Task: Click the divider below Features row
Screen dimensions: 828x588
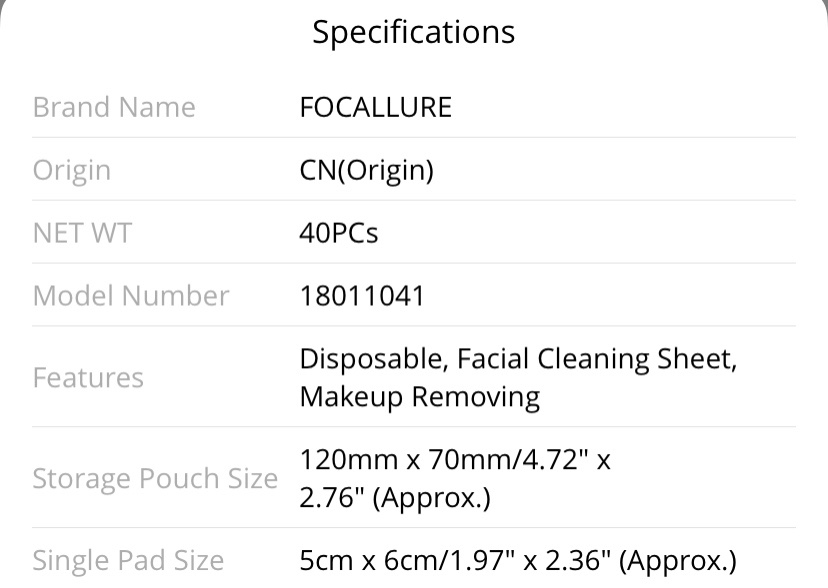Action: tap(414, 426)
